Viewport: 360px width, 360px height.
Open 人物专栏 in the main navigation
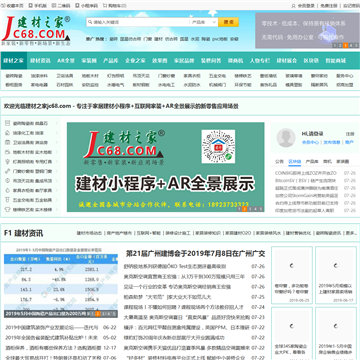[260, 61]
